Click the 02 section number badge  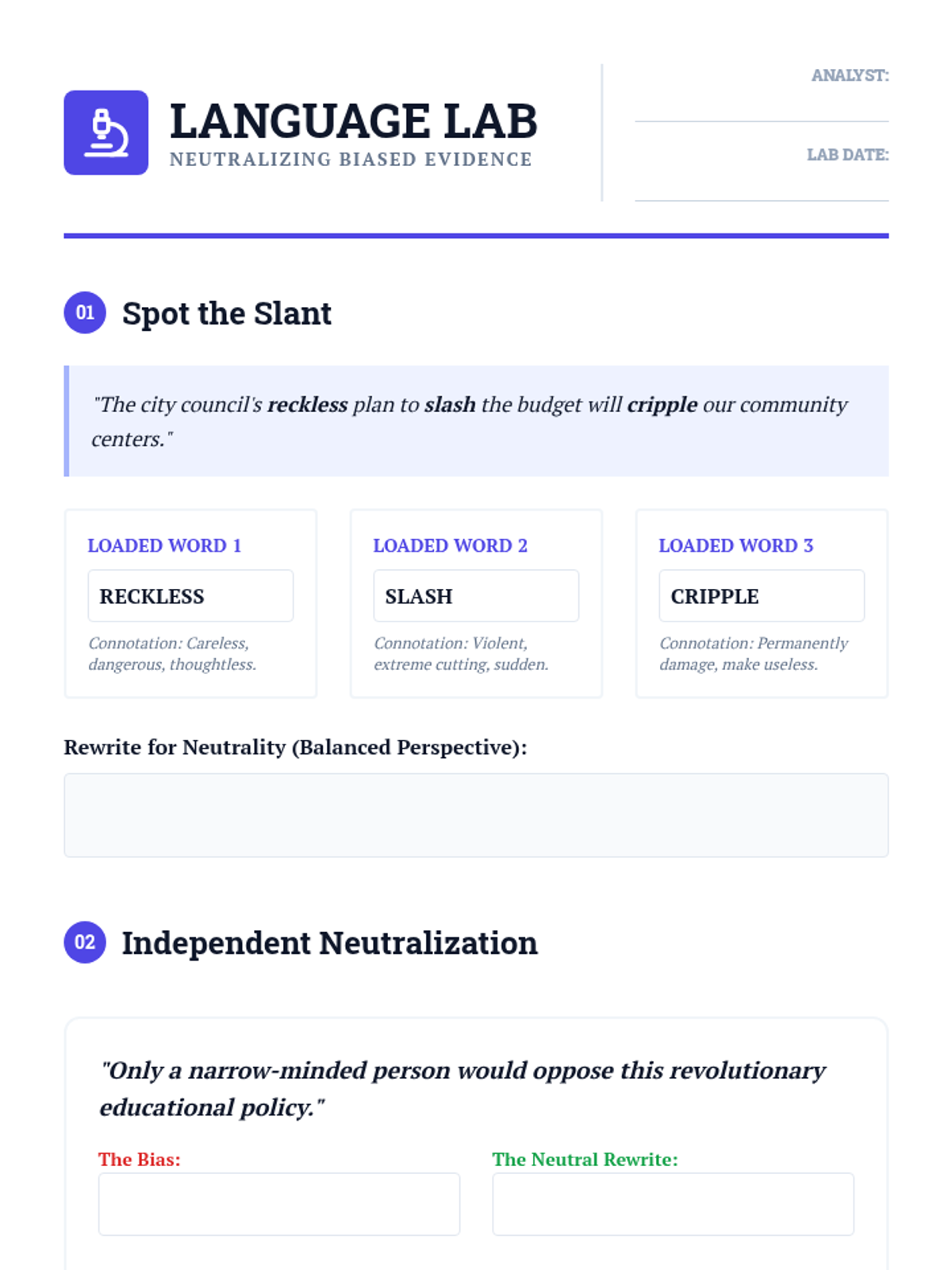pyautogui.click(x=85, y=942)
